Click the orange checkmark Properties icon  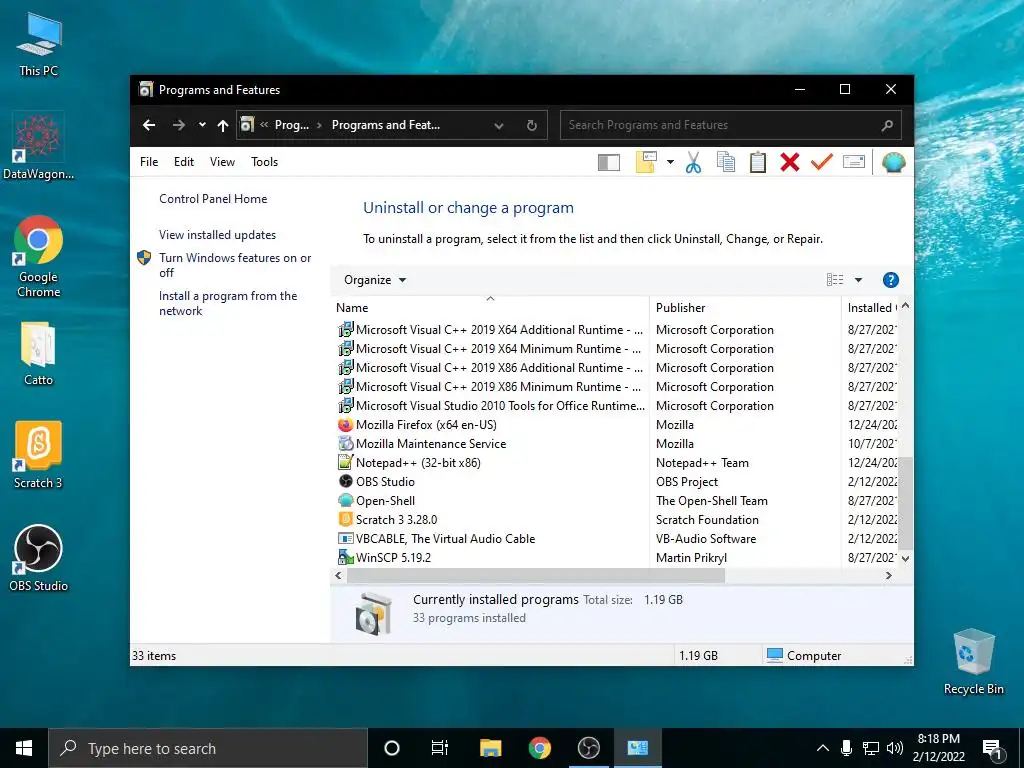[822, 161]
